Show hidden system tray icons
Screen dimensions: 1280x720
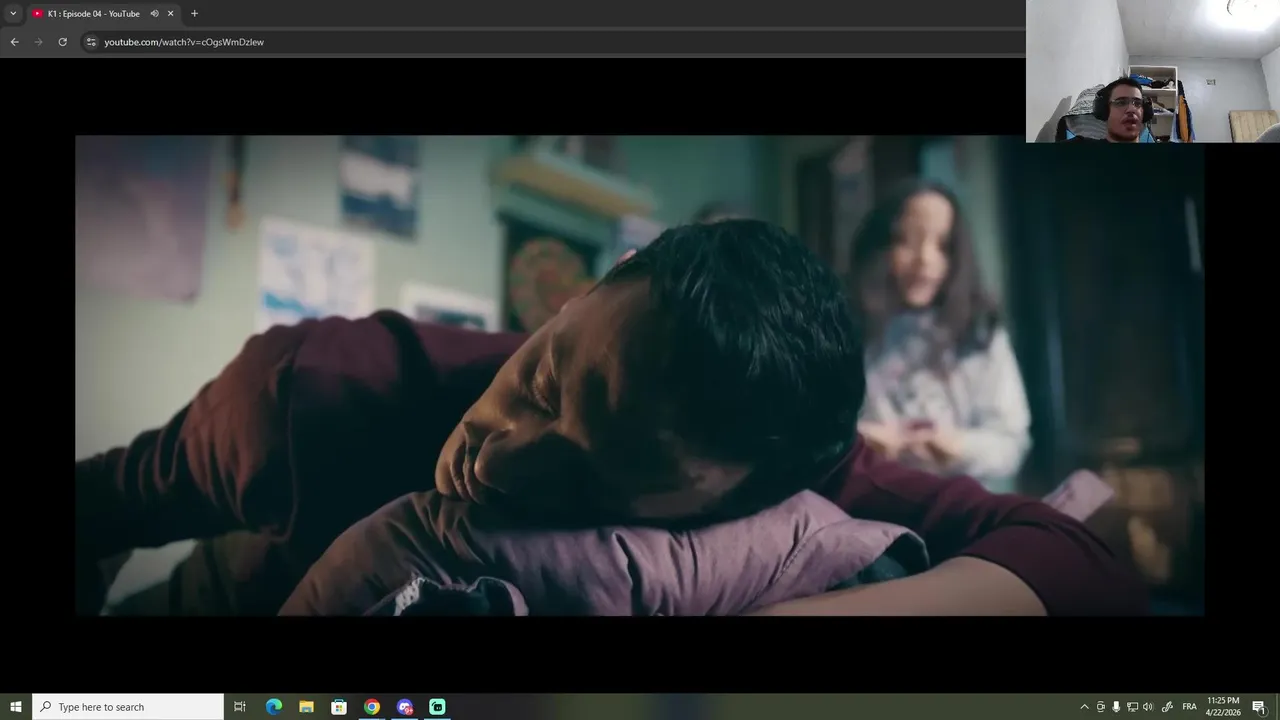(1084, 707)
